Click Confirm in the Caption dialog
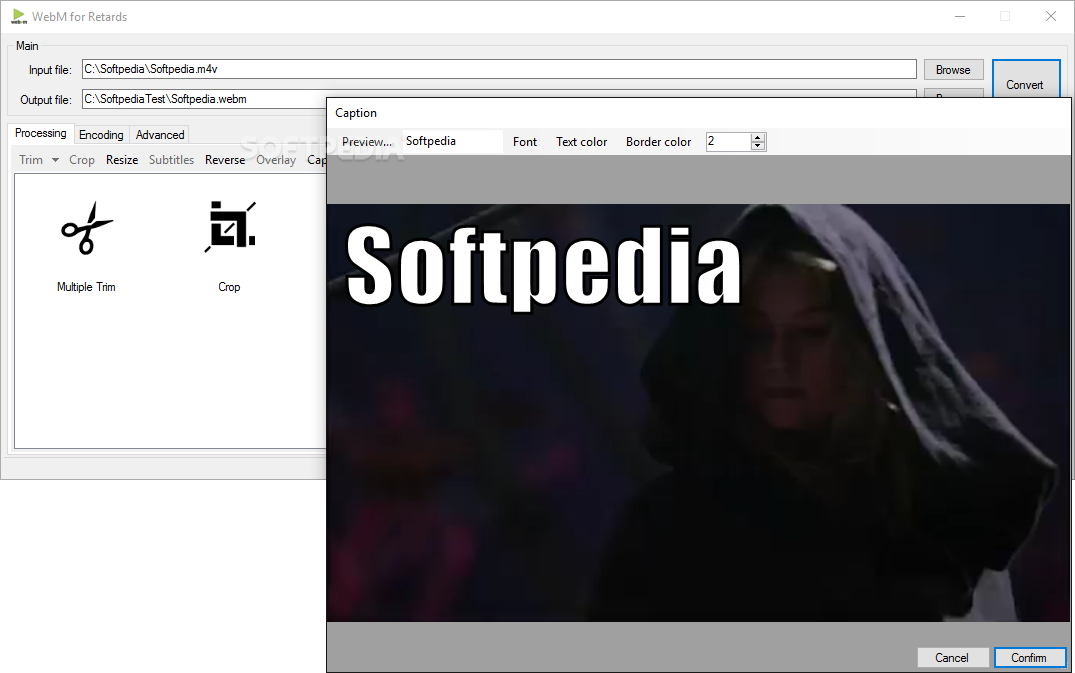Image resolution: width=1075 pixels, height=673 pixels. pyautogui.click(x=1029, y=657)
